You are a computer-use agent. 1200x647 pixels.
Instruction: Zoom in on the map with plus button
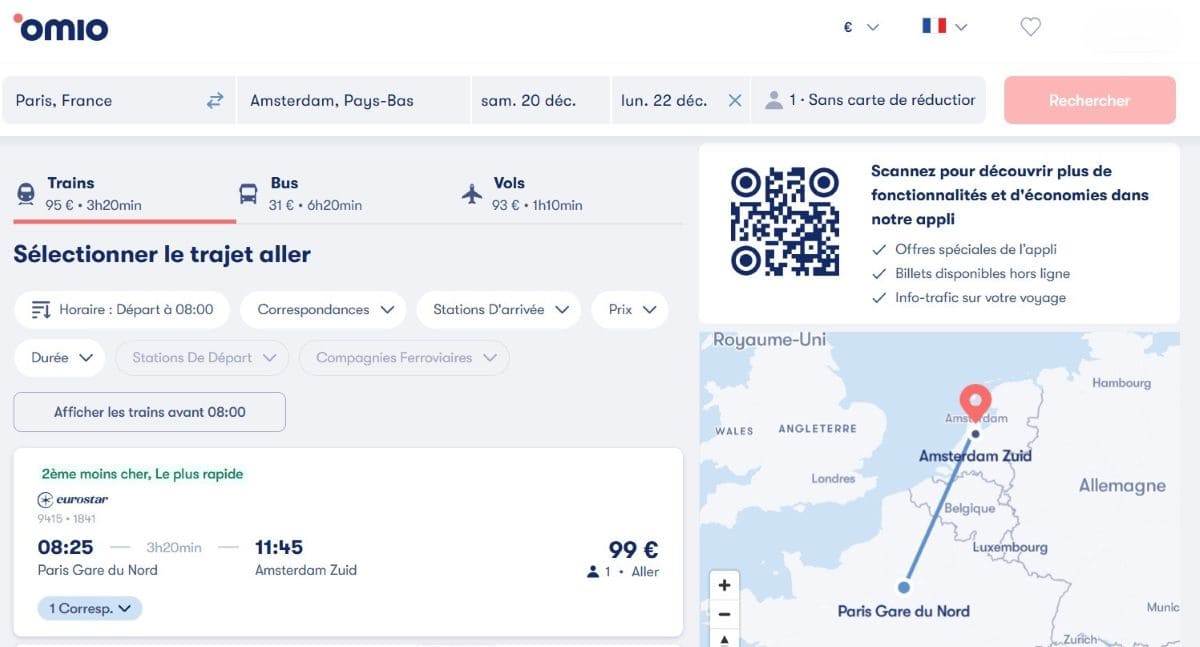tap(723, 584)
